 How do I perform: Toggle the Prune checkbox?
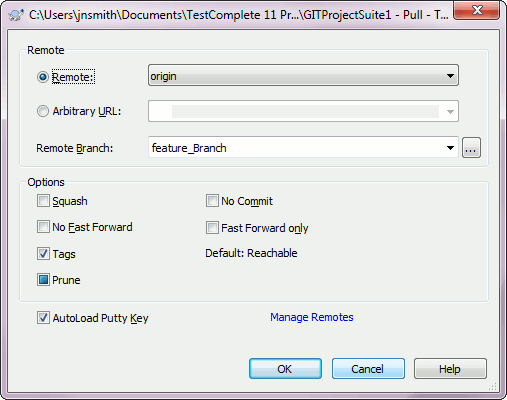point(43,280)
